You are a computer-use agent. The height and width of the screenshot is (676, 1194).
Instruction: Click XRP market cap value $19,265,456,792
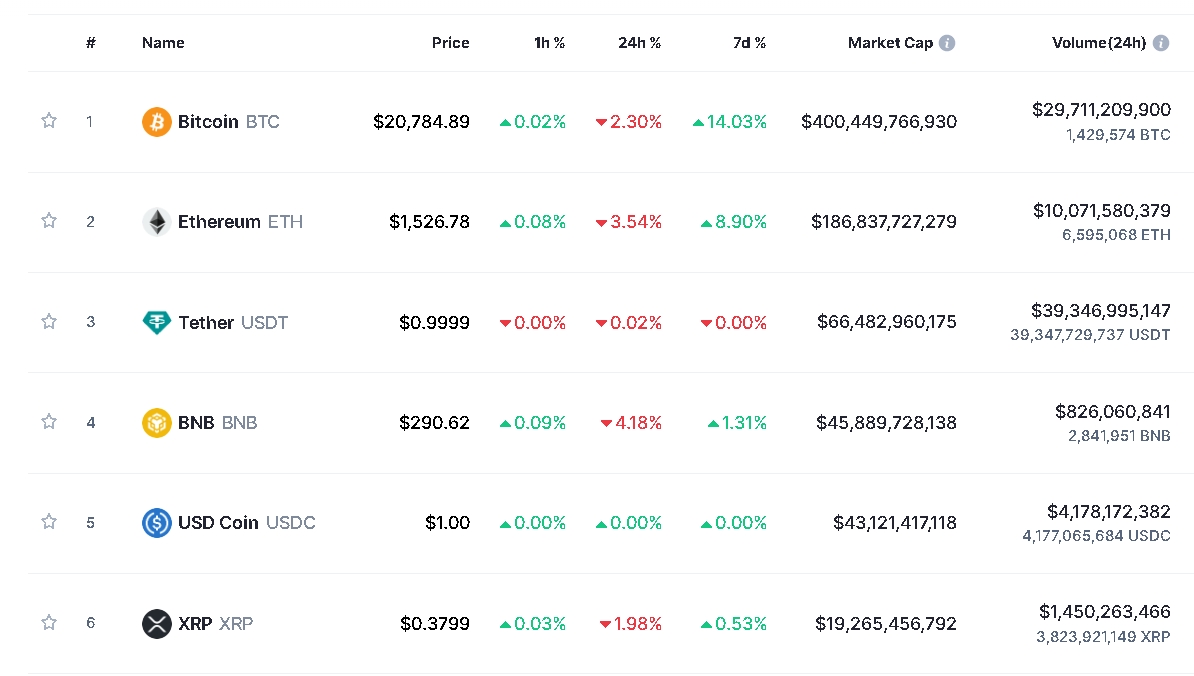click(885, 624)
